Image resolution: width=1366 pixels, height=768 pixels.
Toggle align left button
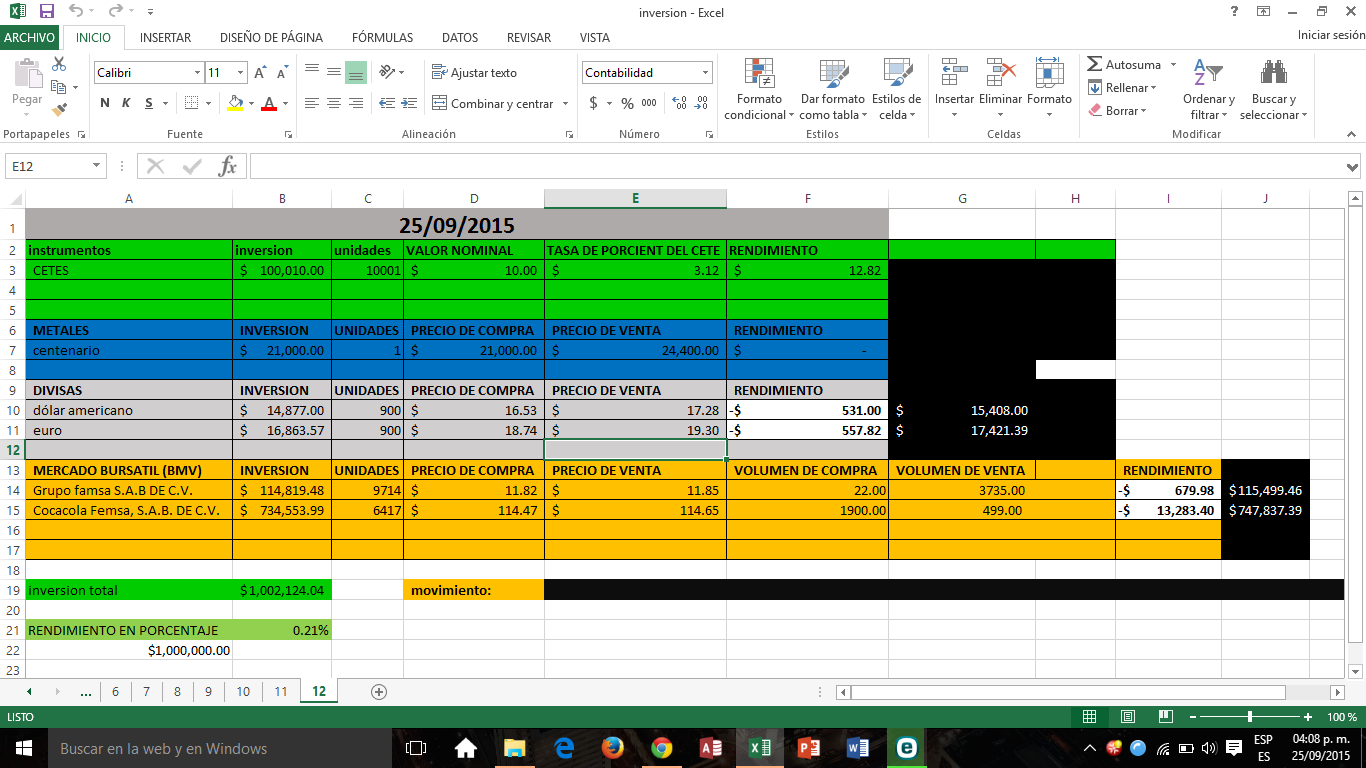(311, 103)
